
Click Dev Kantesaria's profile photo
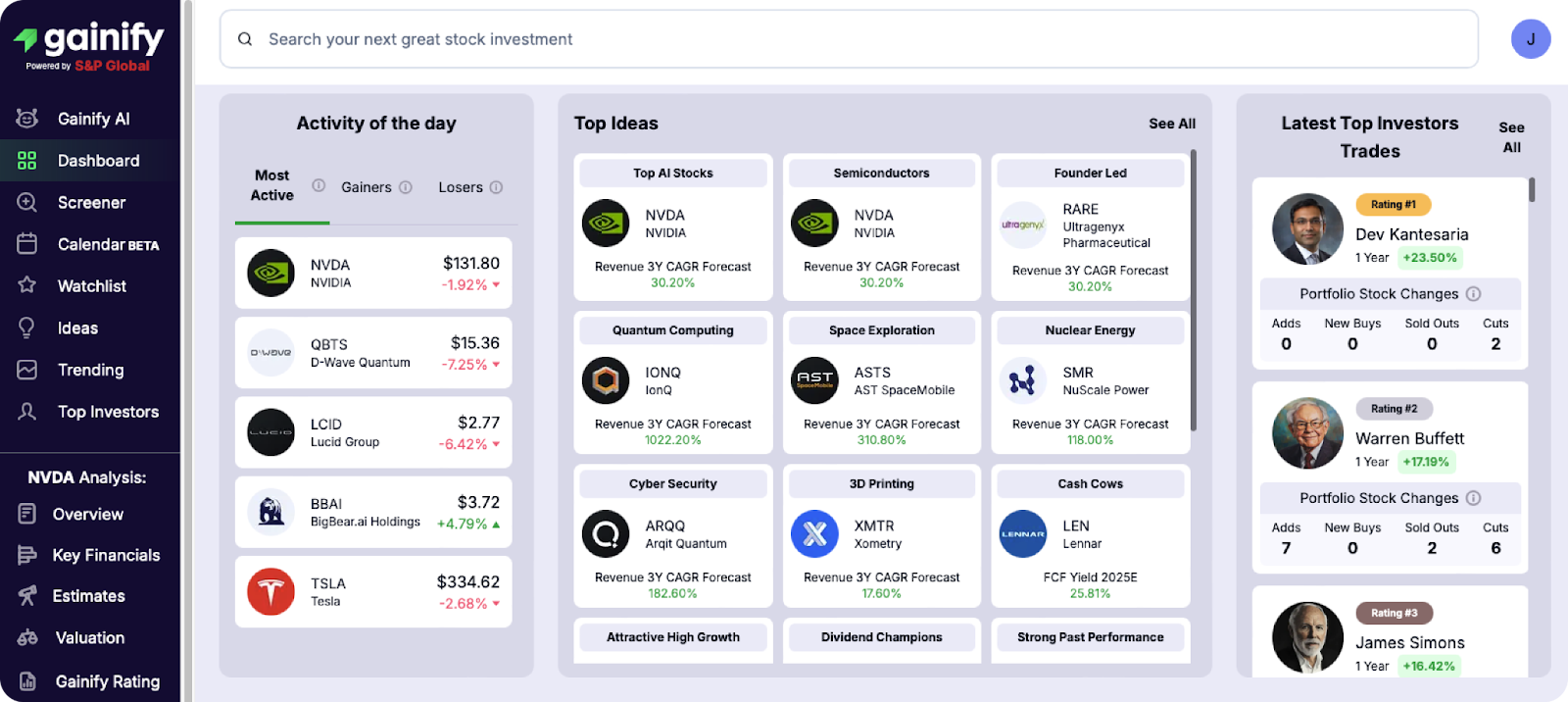tap(1307, 229)
